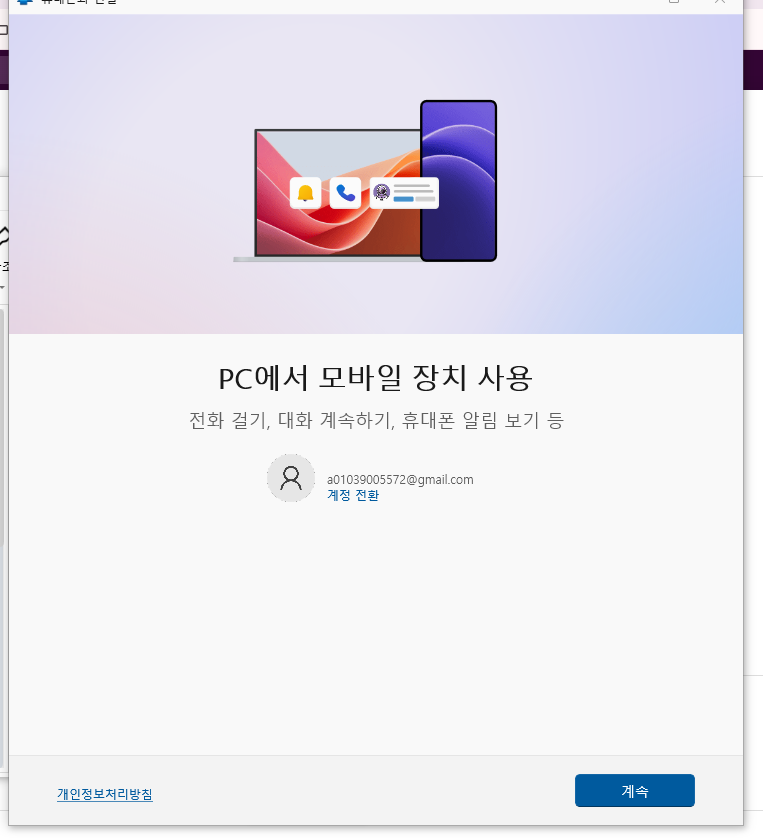This screenshot has width=763, height=840.
Task: Click the blue phone call icon
Action: 345,193
